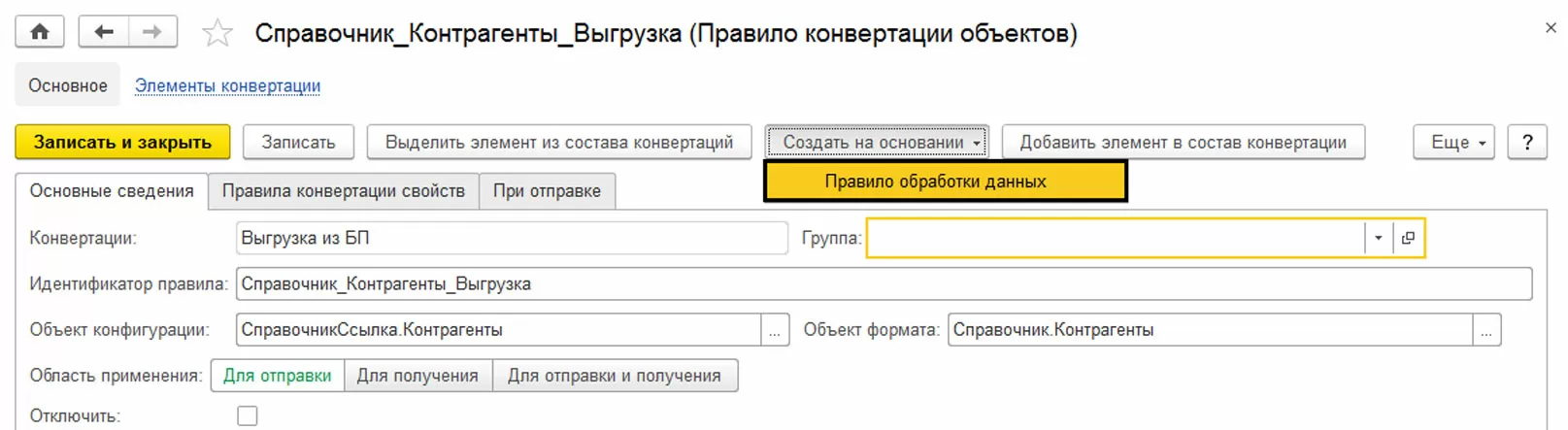Click ellipsis button beside Объект конфигурации
The image size is (1568, 430).
click(x=775, y=330)
